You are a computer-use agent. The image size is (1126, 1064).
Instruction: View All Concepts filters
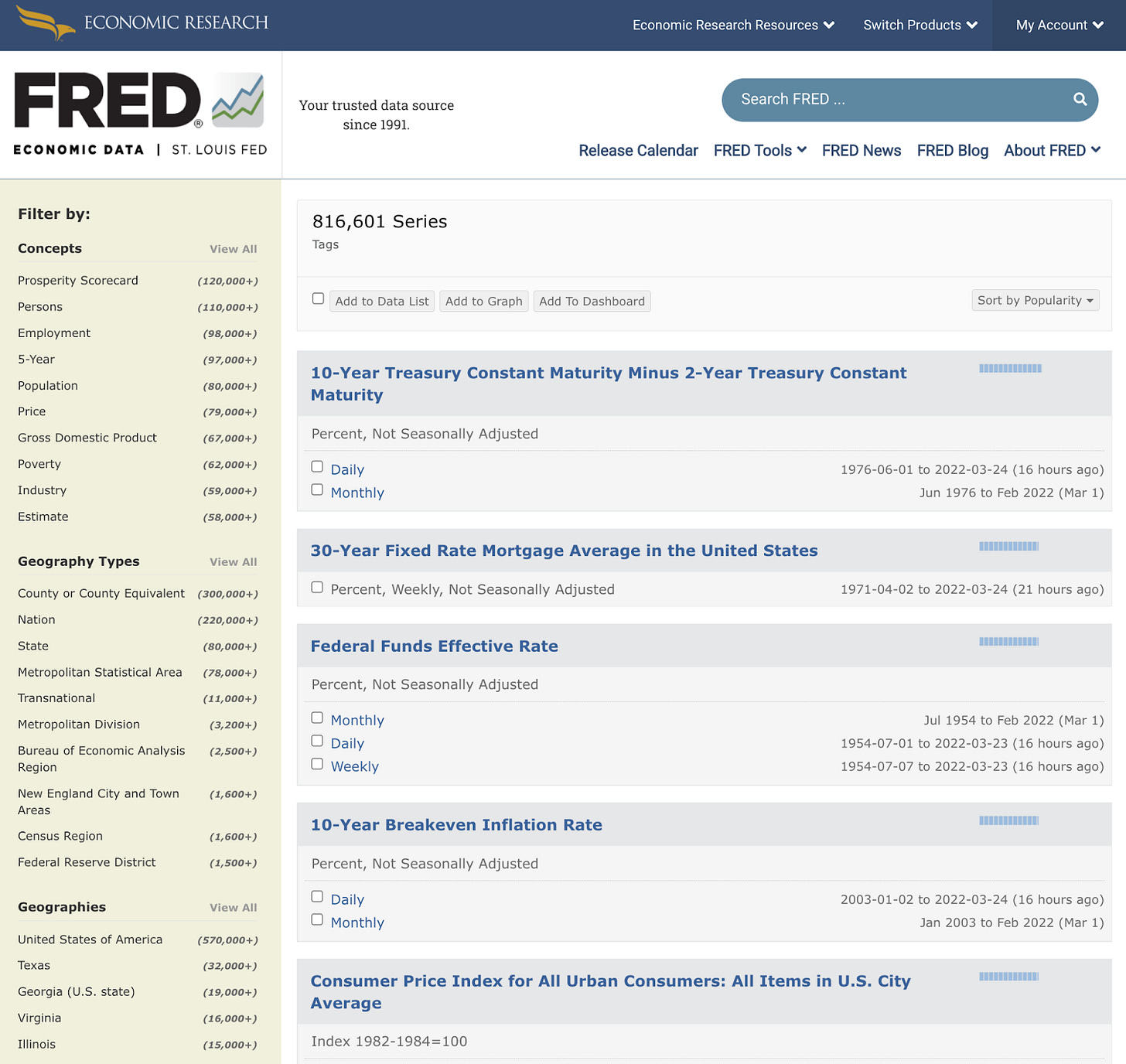click(234, 249)
